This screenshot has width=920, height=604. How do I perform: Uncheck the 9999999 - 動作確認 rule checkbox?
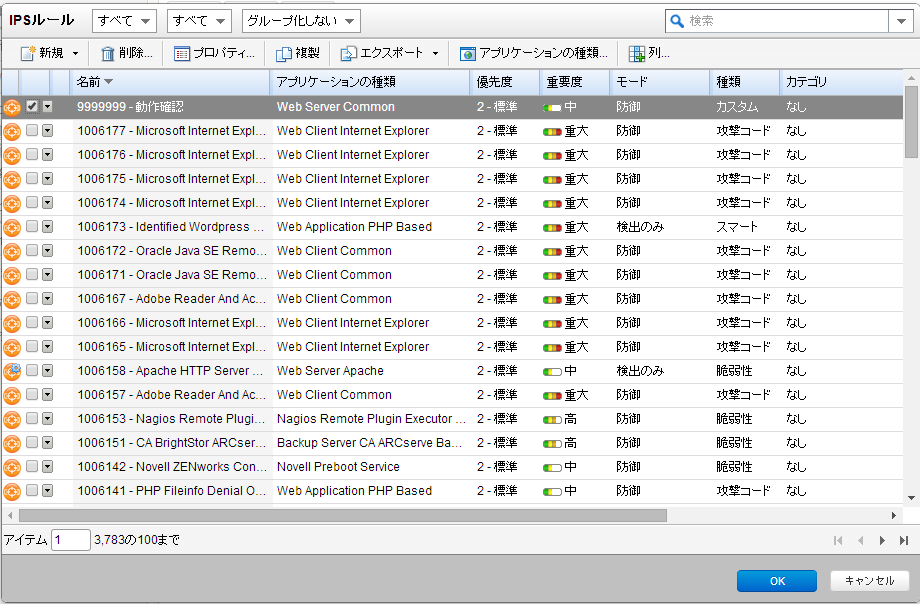(31, 107)
